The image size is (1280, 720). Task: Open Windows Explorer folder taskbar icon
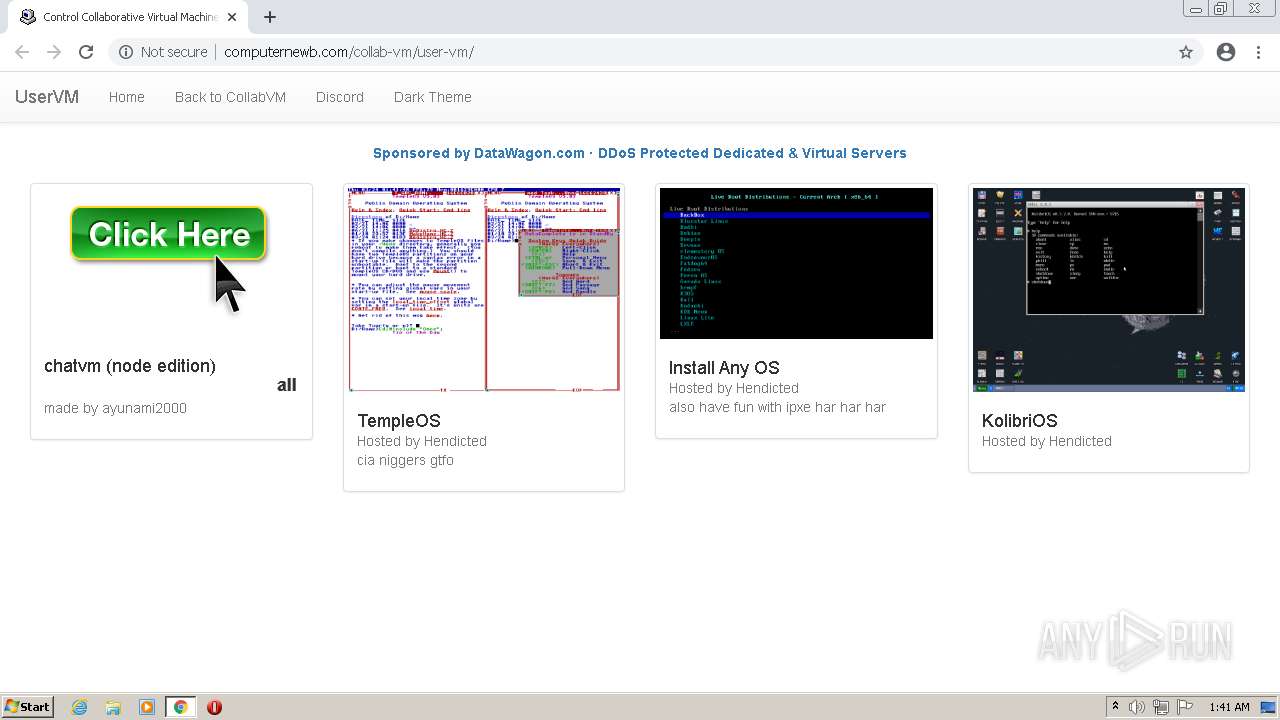pyautogui.click(x=113, y=707)
